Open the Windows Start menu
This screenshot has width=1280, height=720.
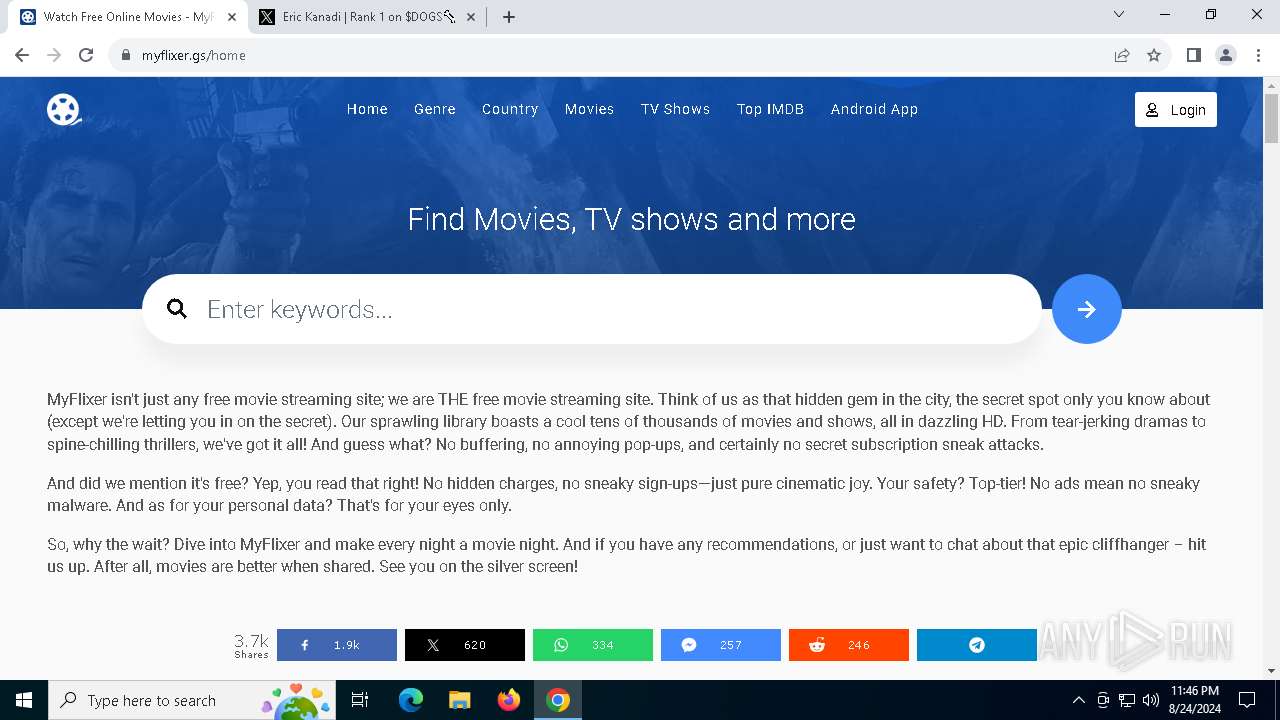(24, 700)
